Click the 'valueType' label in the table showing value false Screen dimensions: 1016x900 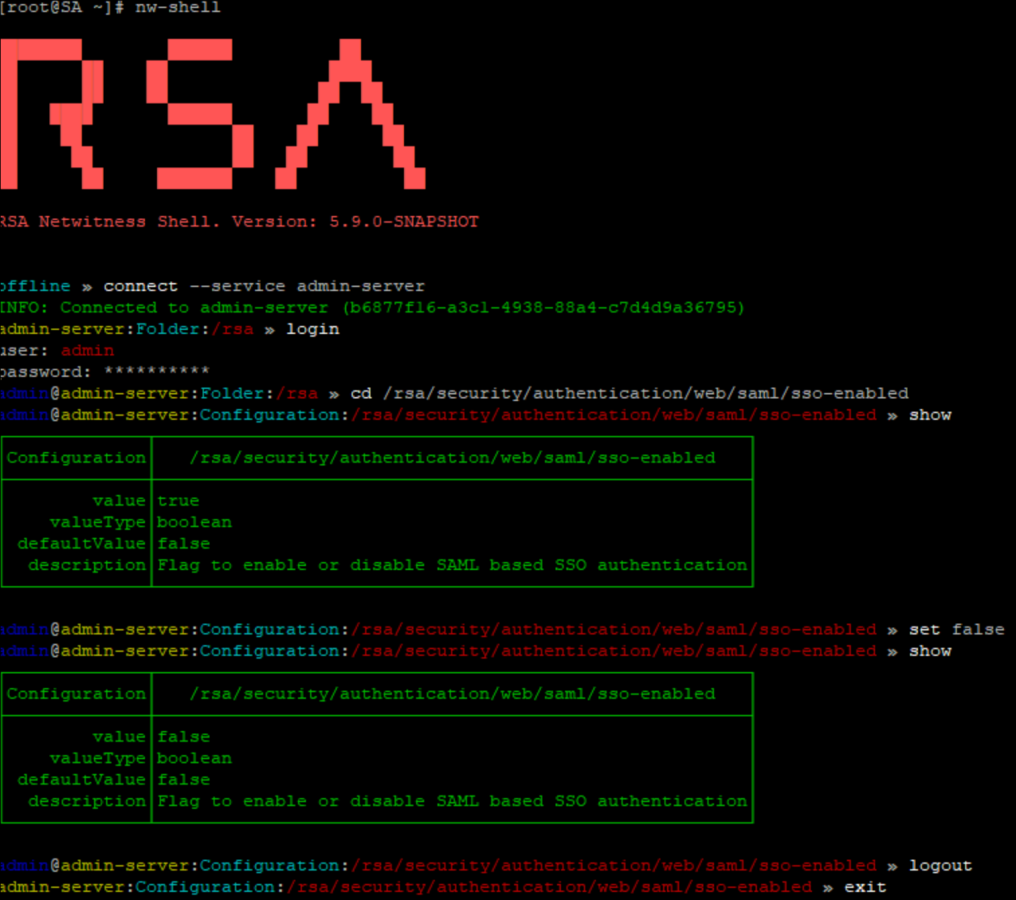pyautogui.click(x=98, y=758)
